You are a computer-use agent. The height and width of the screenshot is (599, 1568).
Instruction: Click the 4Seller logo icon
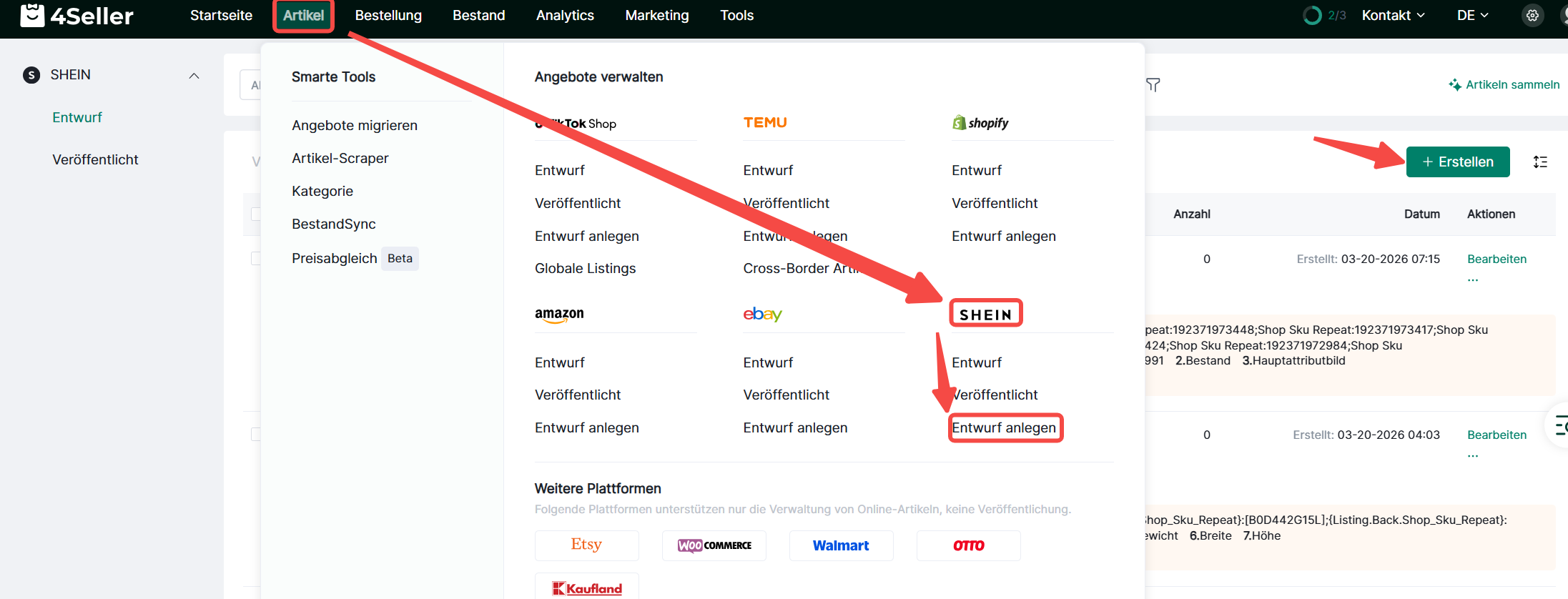[x=32, y=15]
